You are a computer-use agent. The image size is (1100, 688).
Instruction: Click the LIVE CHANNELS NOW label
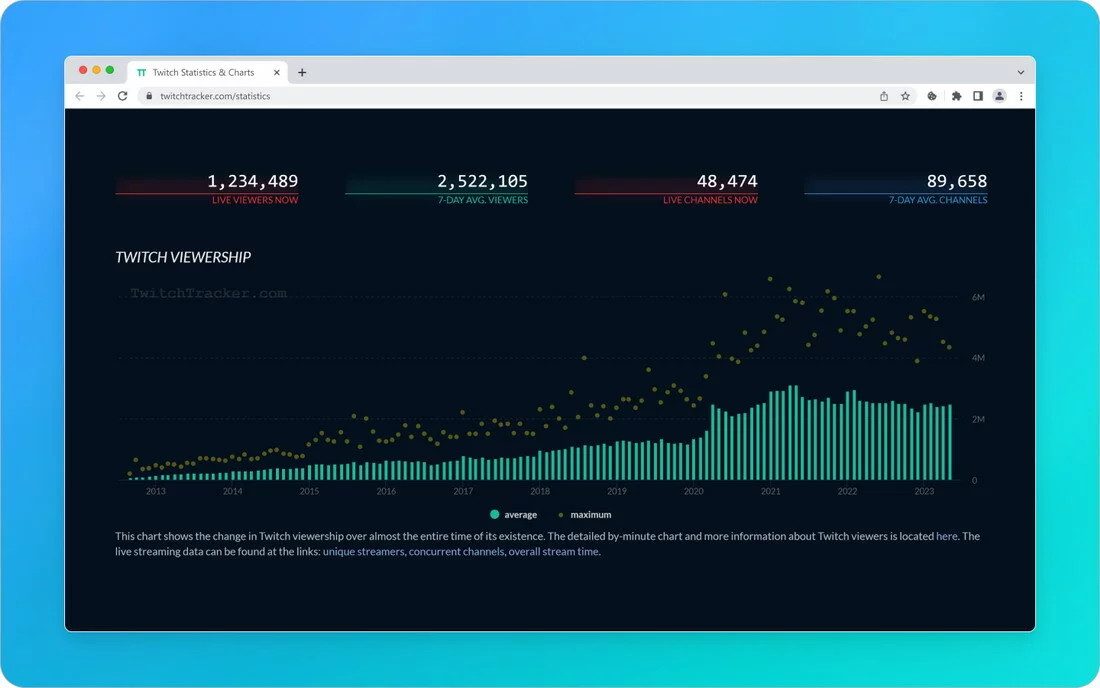pos(710,200)
